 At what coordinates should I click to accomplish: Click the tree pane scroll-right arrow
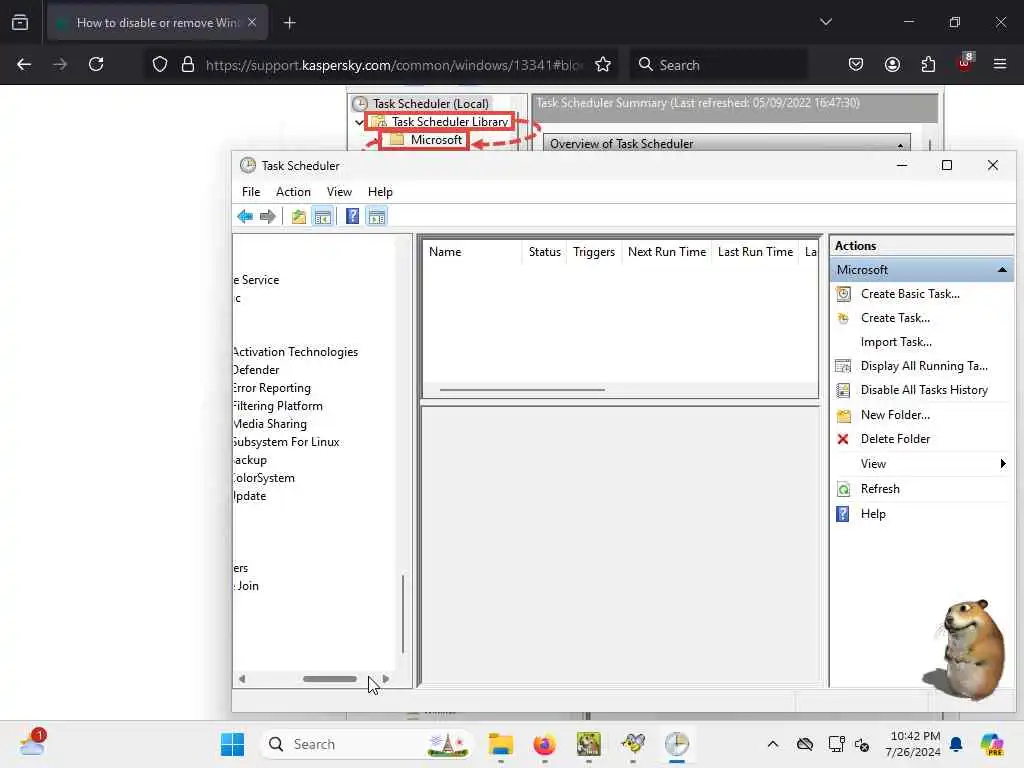point(386,679)
